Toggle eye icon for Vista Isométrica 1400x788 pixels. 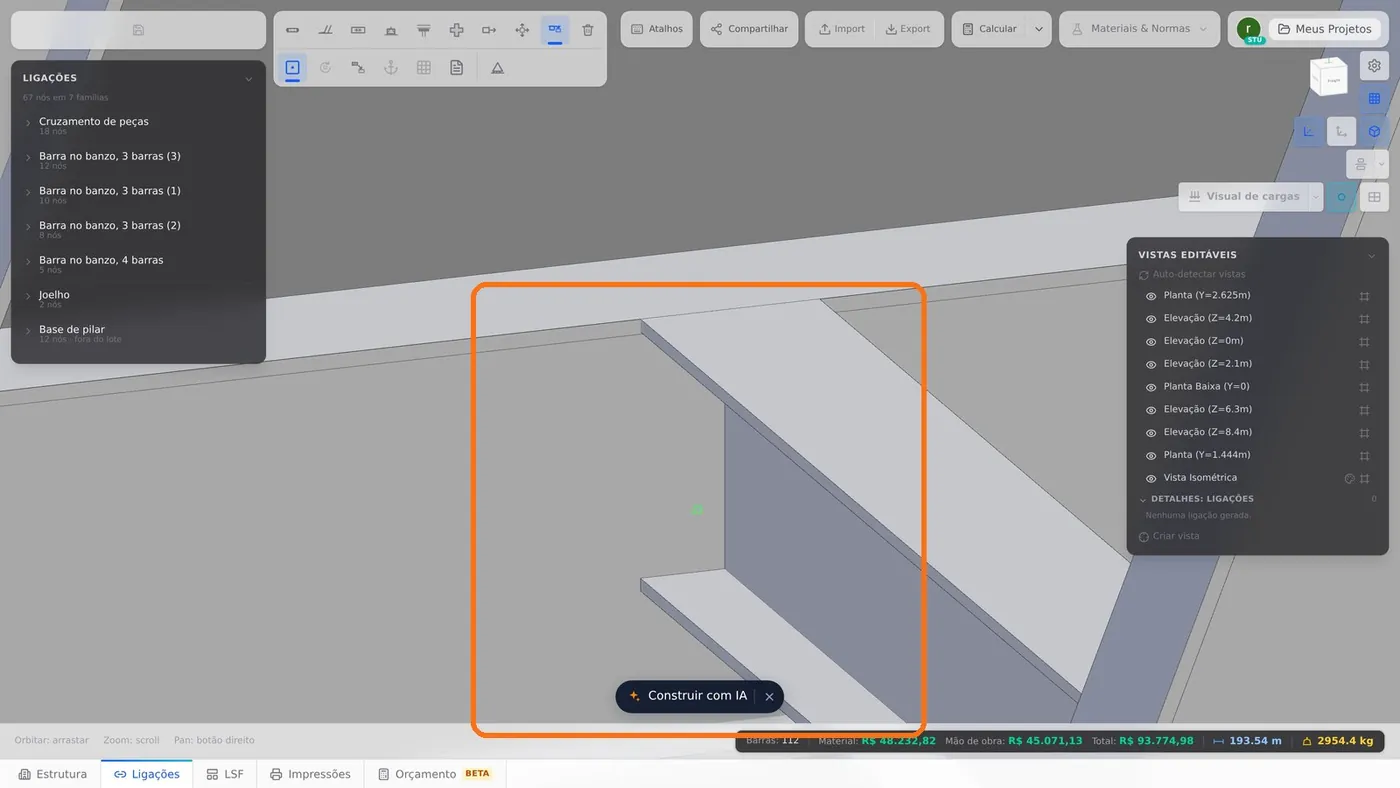(x=1151, y=479)
